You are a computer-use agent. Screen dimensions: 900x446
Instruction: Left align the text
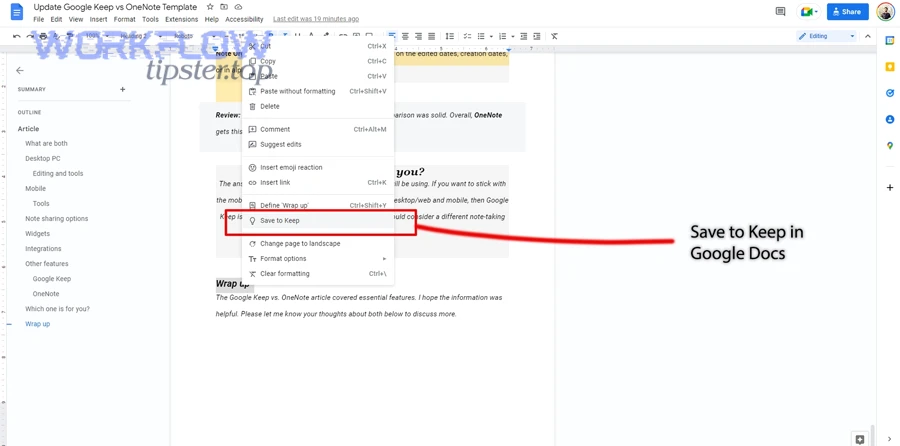pyautogui.click(x=391, y=36)
